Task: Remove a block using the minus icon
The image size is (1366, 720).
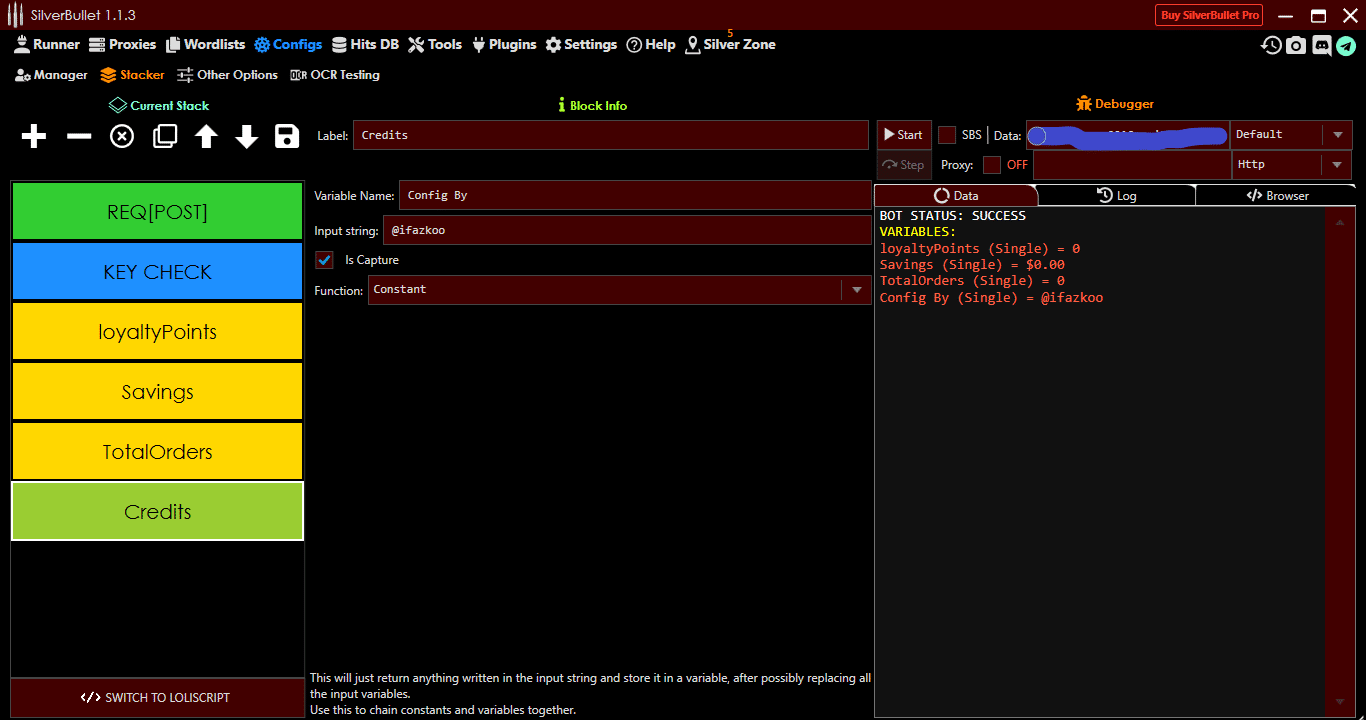Action: click(78, 136)
